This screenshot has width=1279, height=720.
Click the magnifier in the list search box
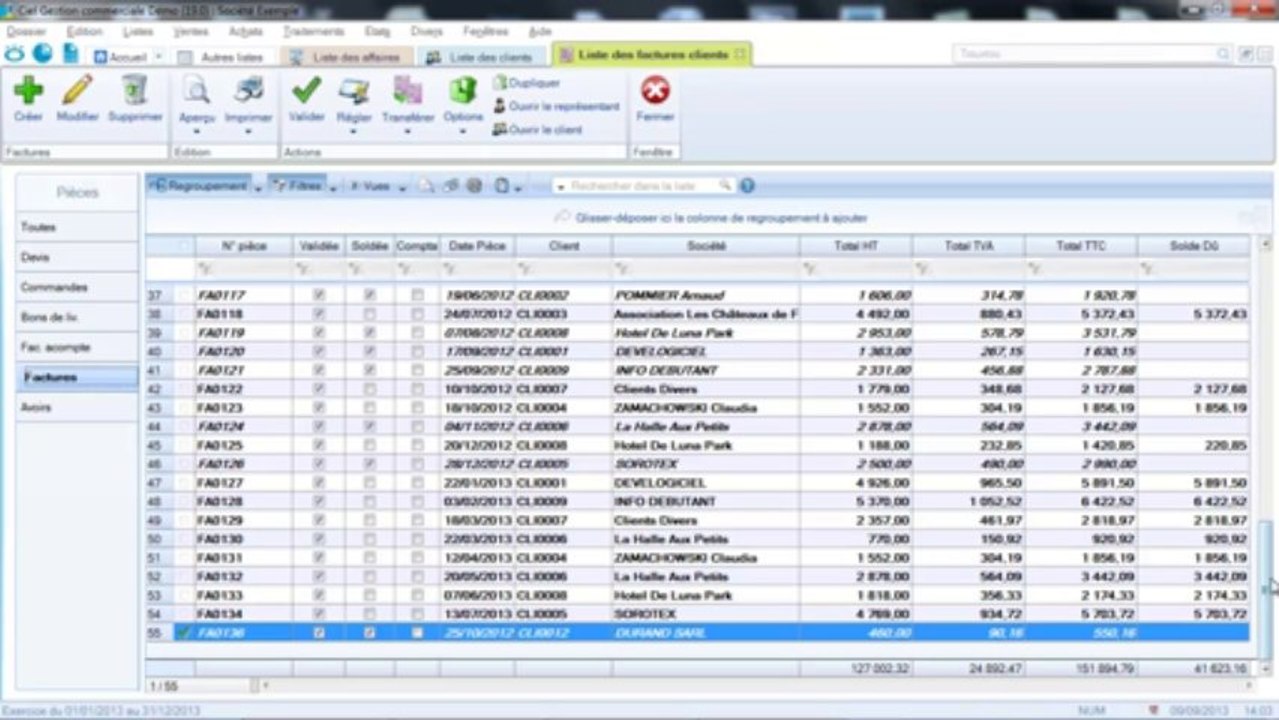click(725, 186)
